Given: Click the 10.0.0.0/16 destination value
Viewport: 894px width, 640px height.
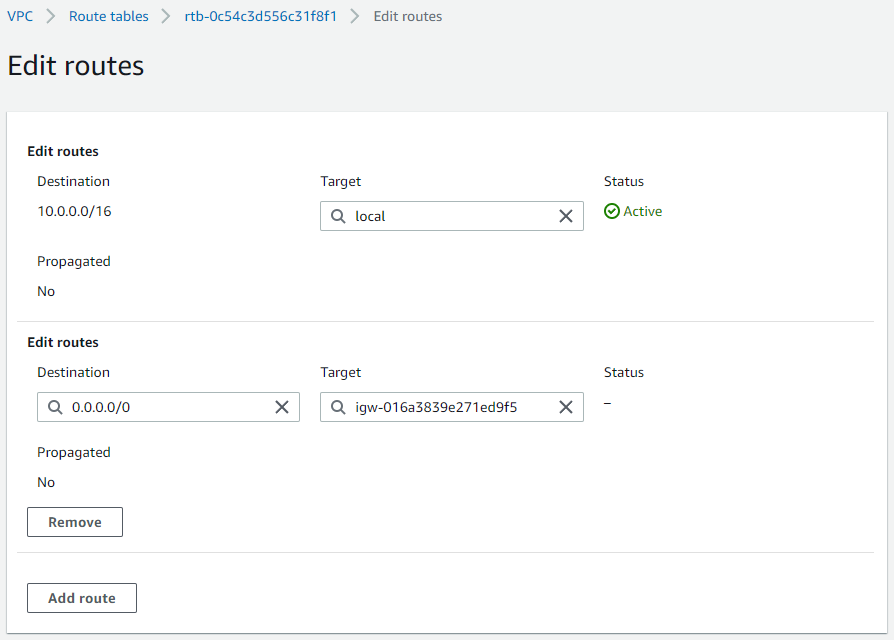Looking at the screenshot, I should click(x=74, y=211).
